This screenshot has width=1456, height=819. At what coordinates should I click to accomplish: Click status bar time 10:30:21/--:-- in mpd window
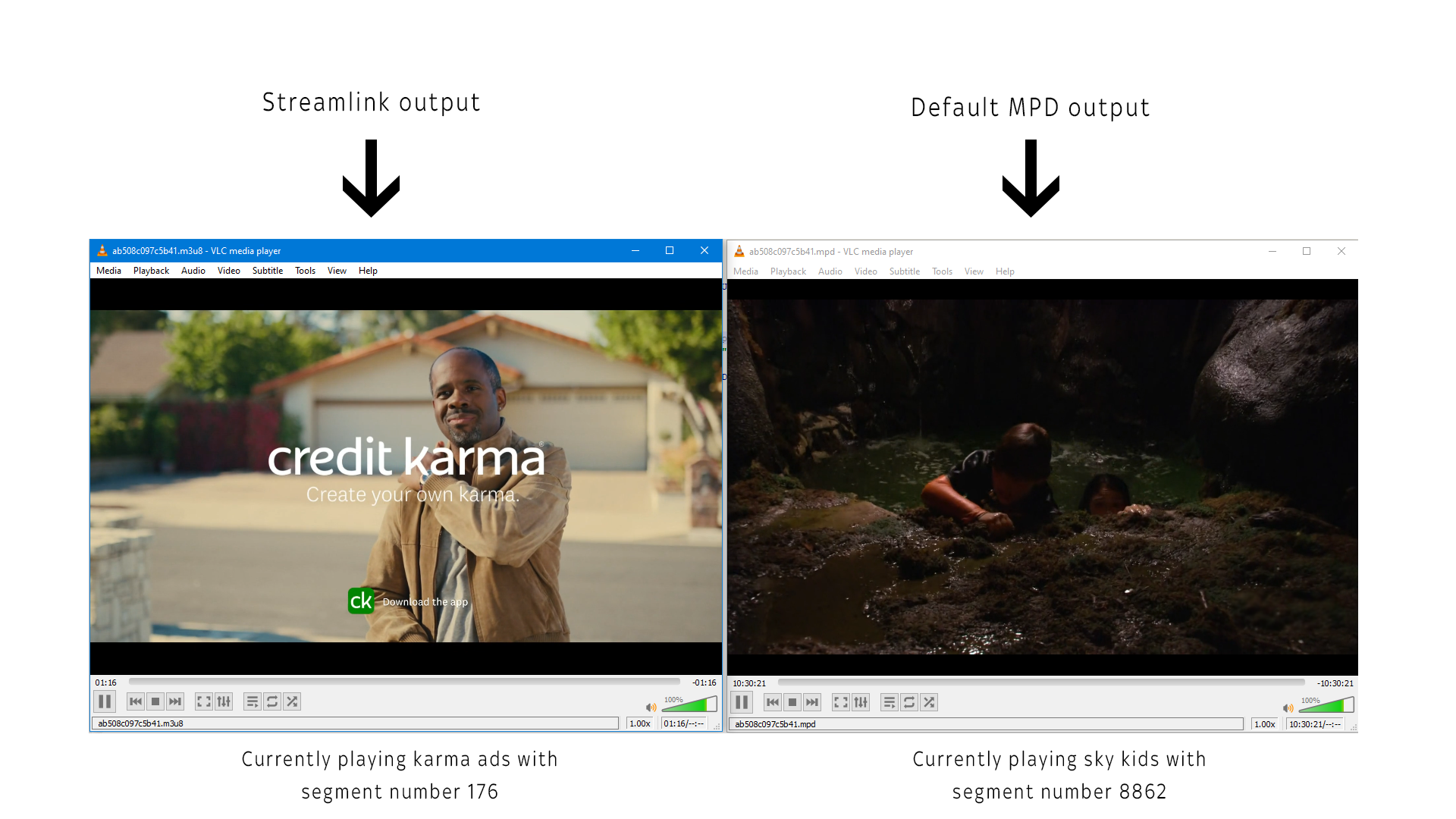1315,724
